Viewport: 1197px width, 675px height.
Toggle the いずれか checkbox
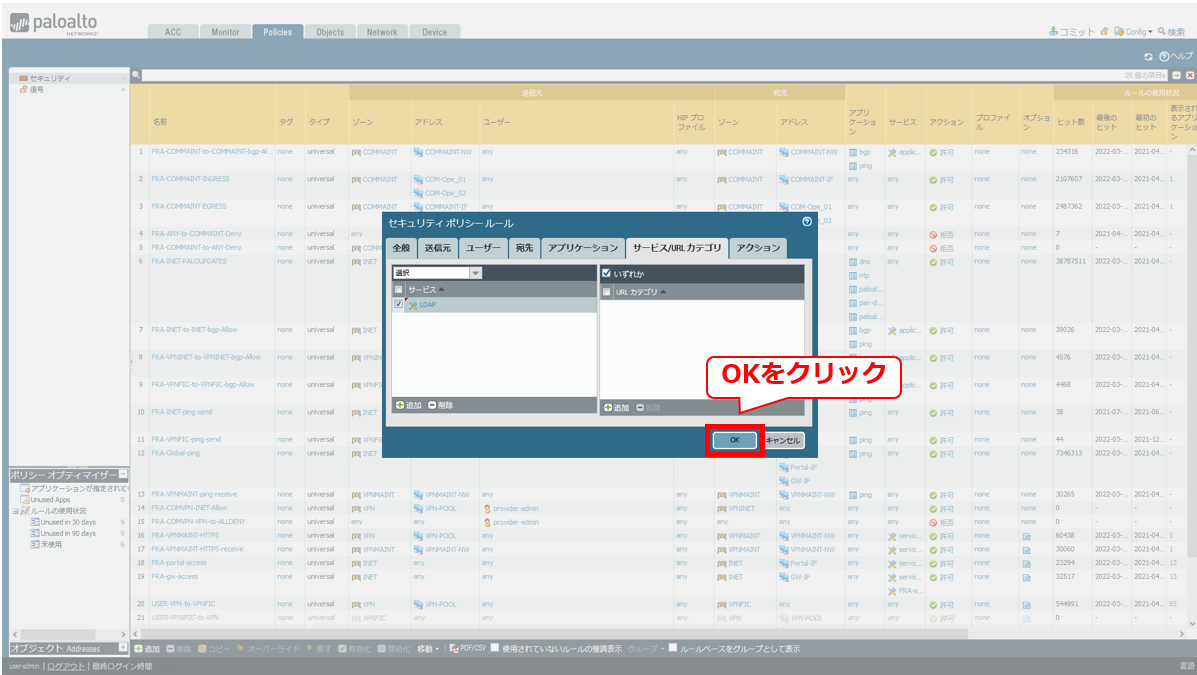(x=607, y=273)
